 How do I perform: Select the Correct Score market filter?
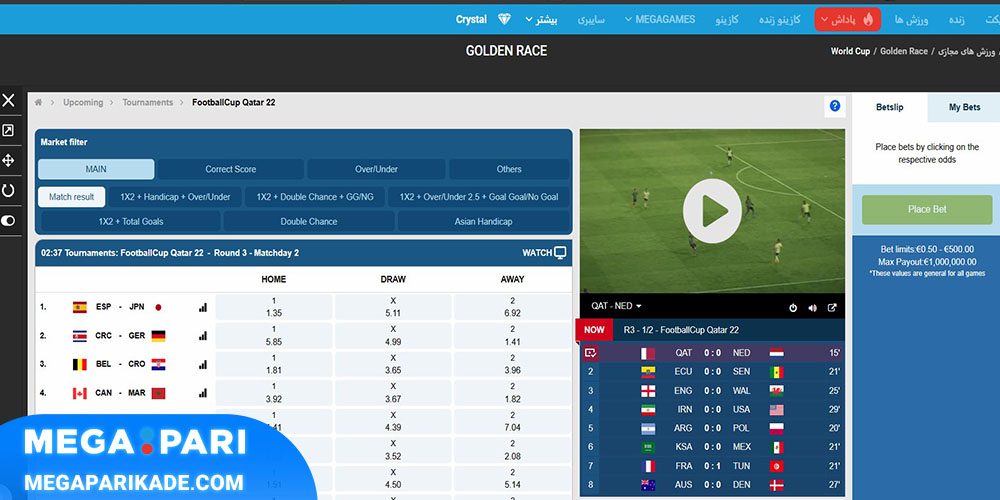tap(230, 169)
